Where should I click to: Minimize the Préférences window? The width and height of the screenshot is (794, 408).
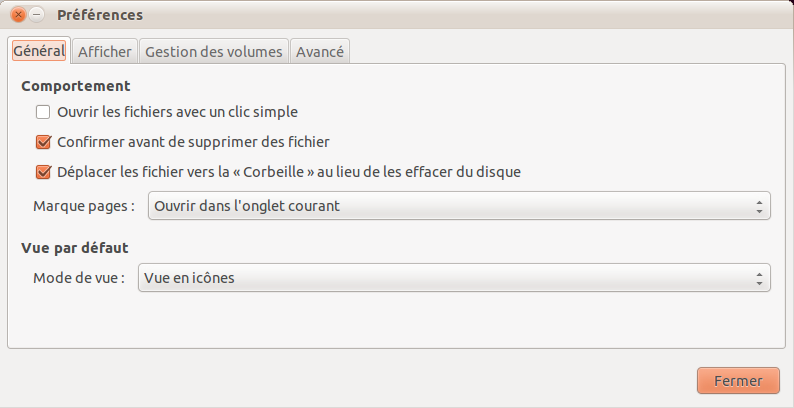pyautogui.click(x=36, y=15)
